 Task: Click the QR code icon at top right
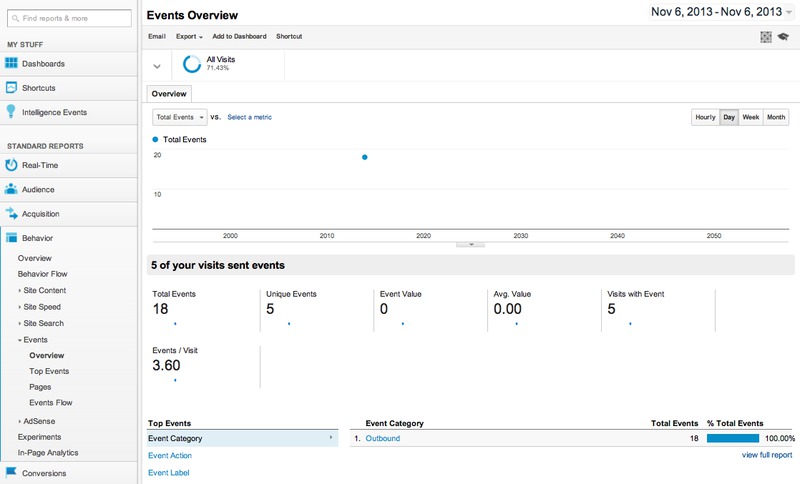coord(766,37)
